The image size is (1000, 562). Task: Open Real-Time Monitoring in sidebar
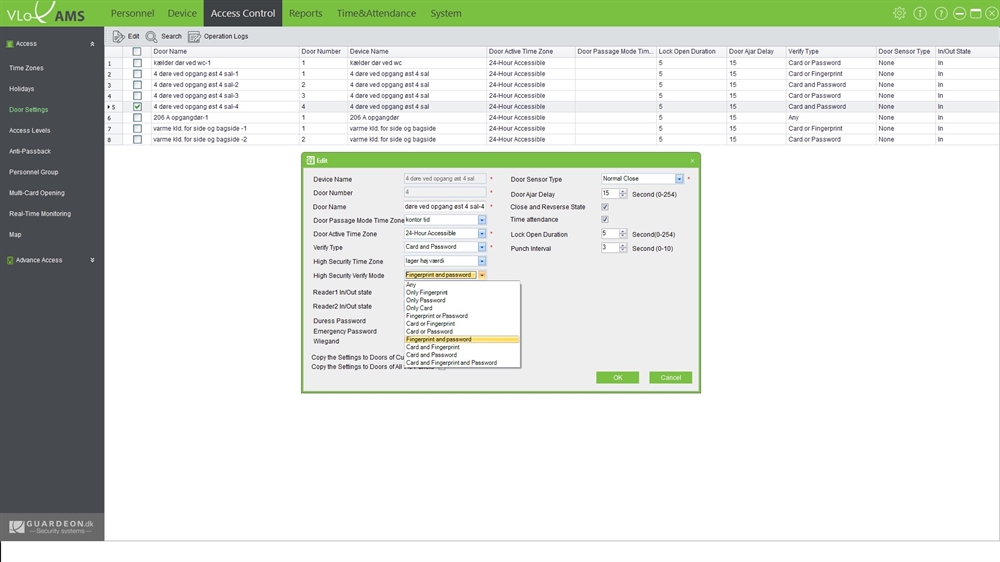pyautogui.click(x=40, y=214)
